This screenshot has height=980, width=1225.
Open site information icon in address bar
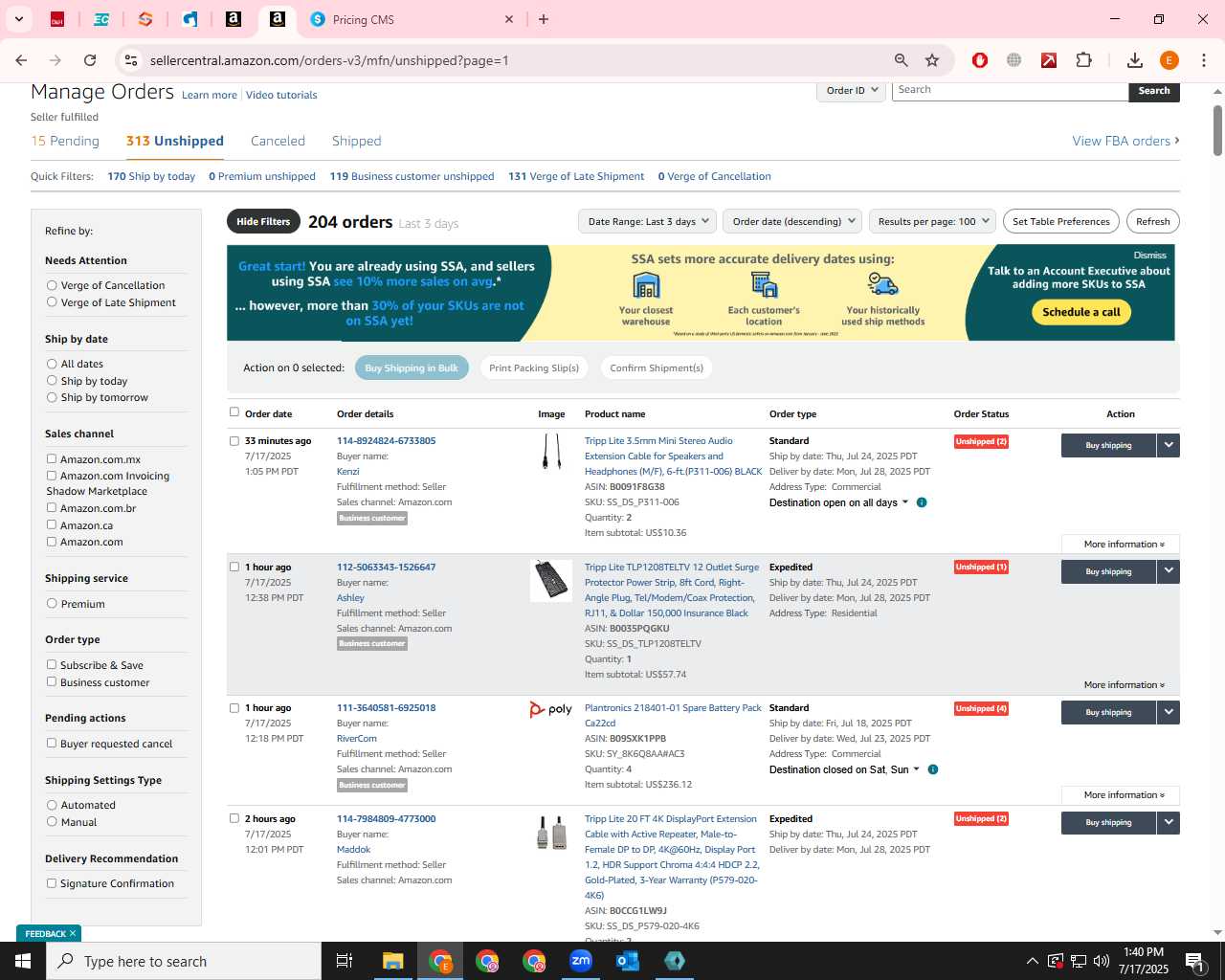131,60
